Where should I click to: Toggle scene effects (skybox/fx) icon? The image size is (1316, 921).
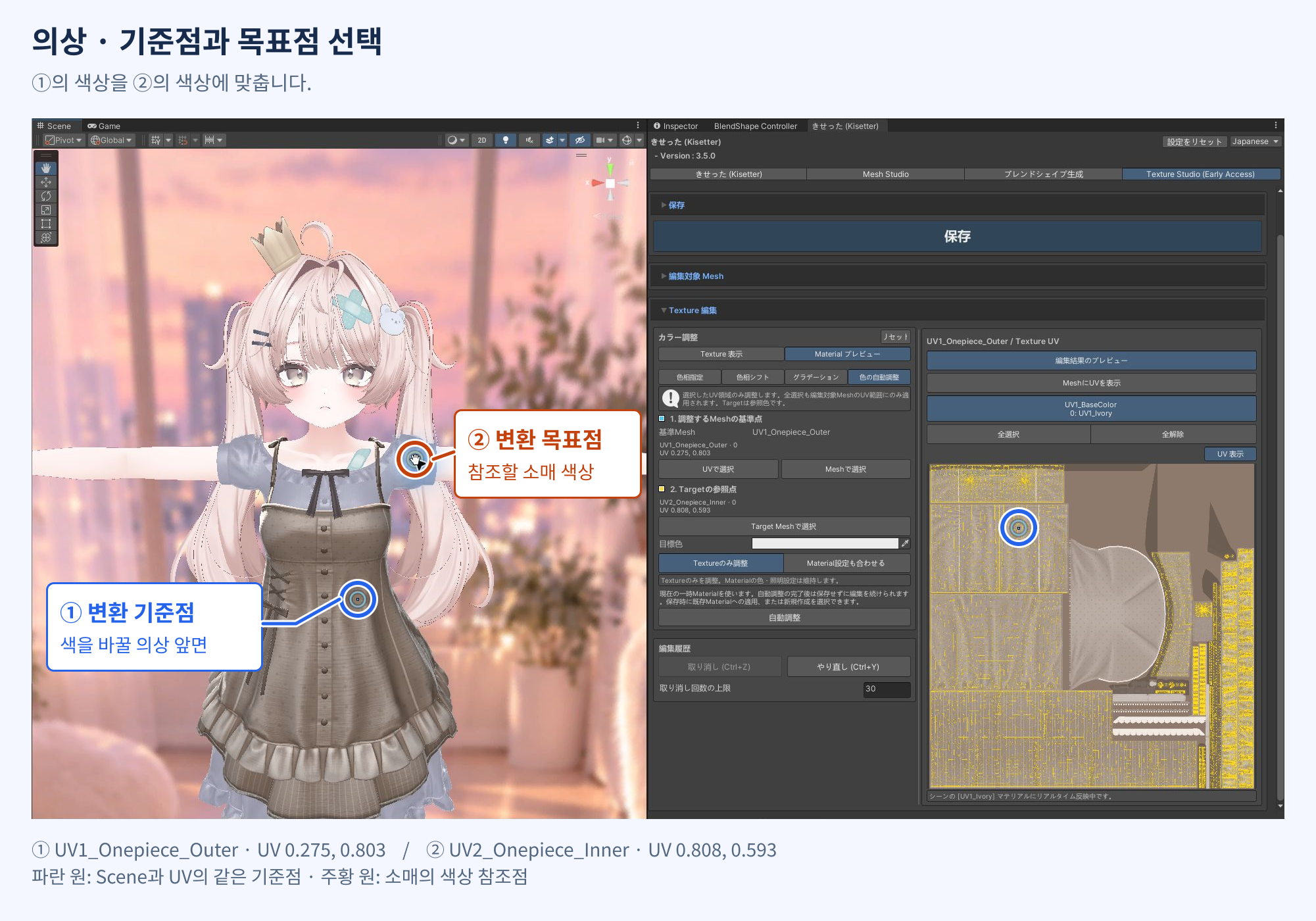tap(550, 140)
